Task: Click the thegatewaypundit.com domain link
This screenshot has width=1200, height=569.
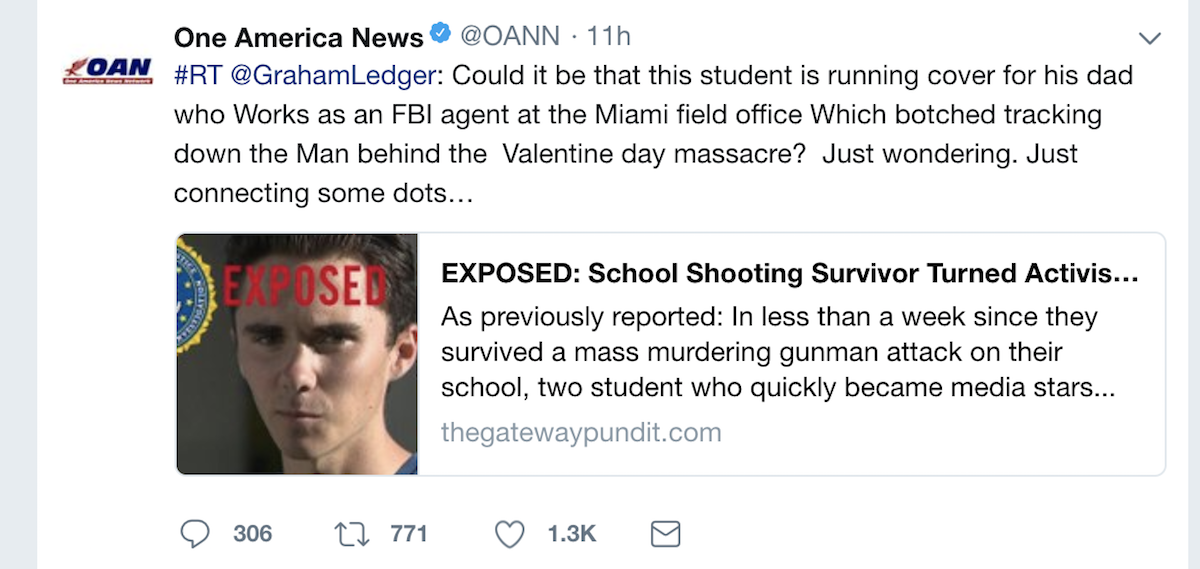Action: click(x=581, y=433)
